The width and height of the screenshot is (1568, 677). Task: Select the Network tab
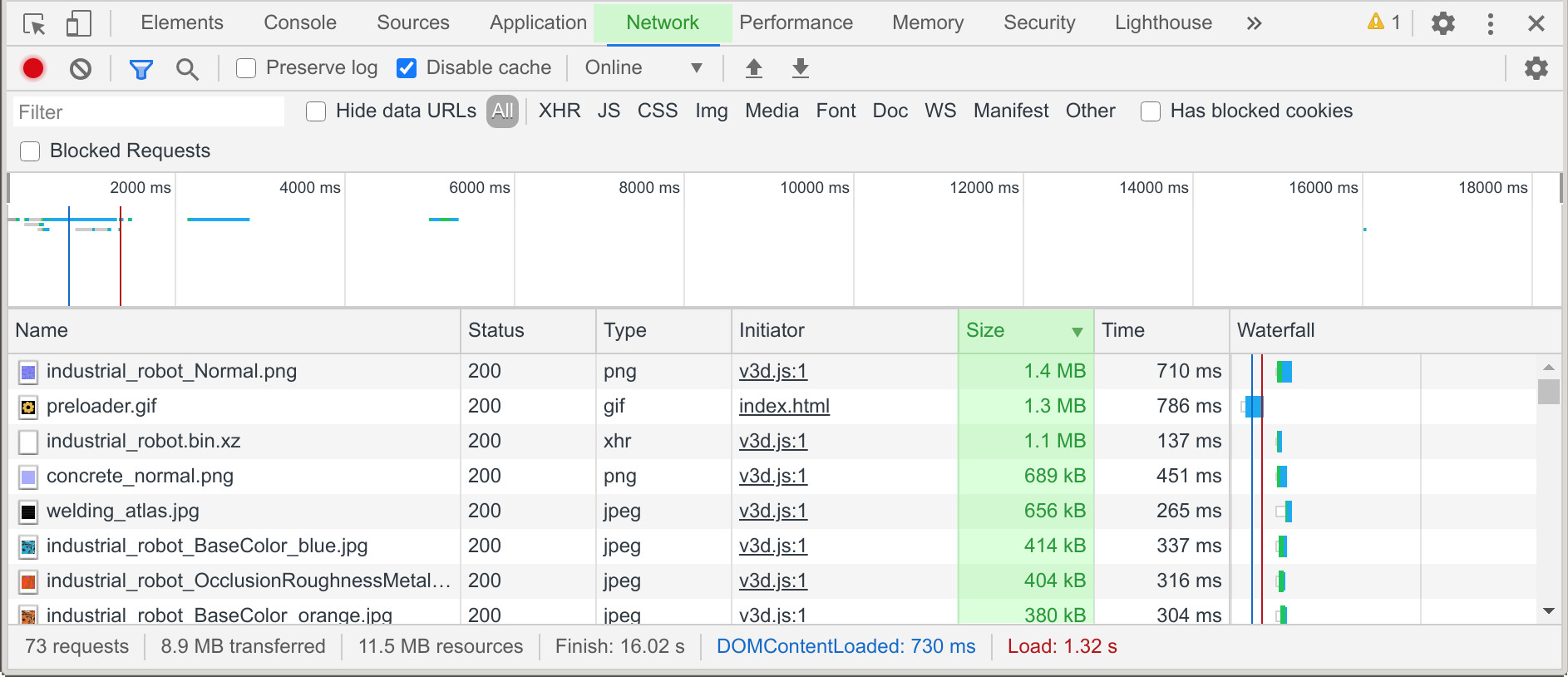click(x=663, y=22)
